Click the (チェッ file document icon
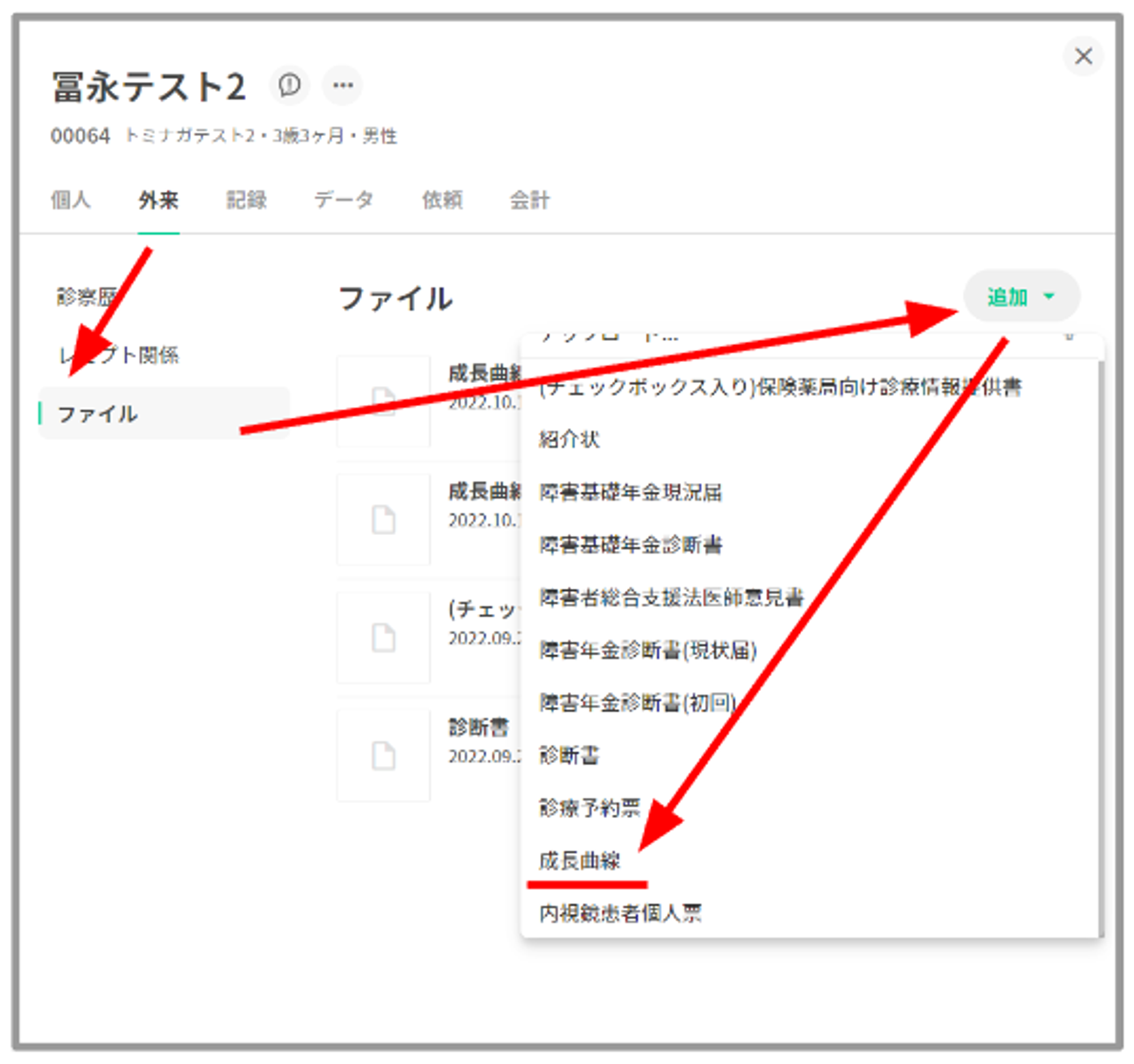 pos(383,638)
